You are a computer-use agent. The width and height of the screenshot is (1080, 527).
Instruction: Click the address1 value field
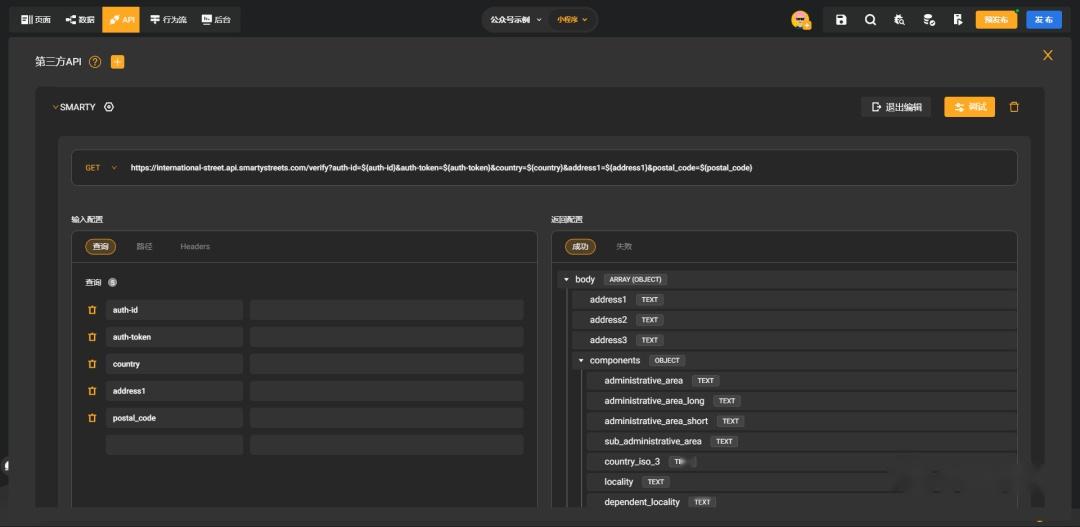[386, 391]
